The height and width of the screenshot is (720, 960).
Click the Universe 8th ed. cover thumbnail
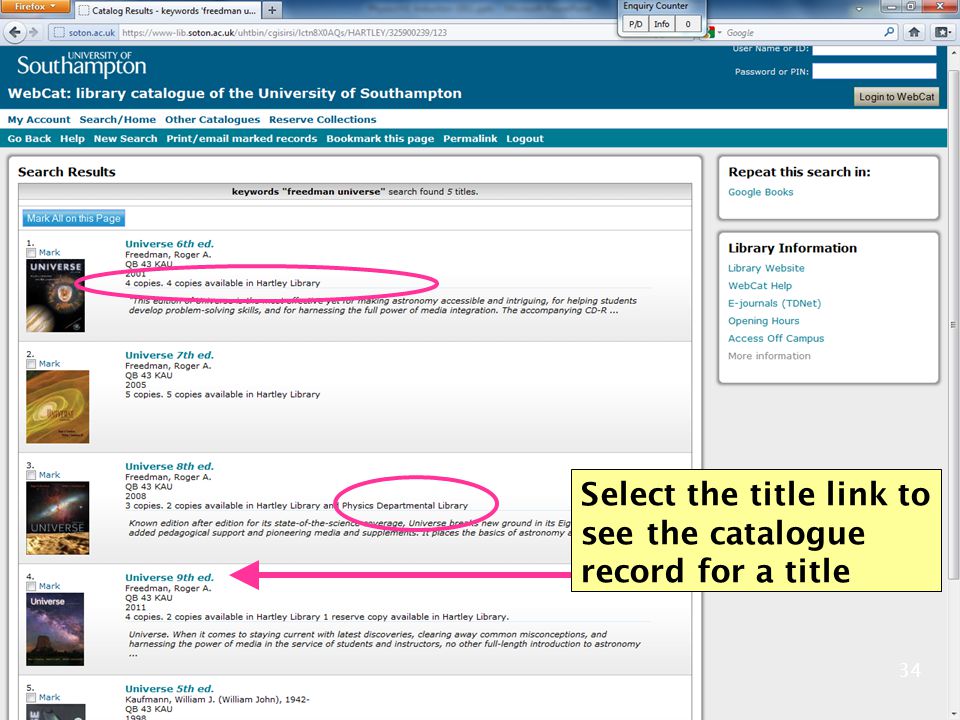pos(58,518)
